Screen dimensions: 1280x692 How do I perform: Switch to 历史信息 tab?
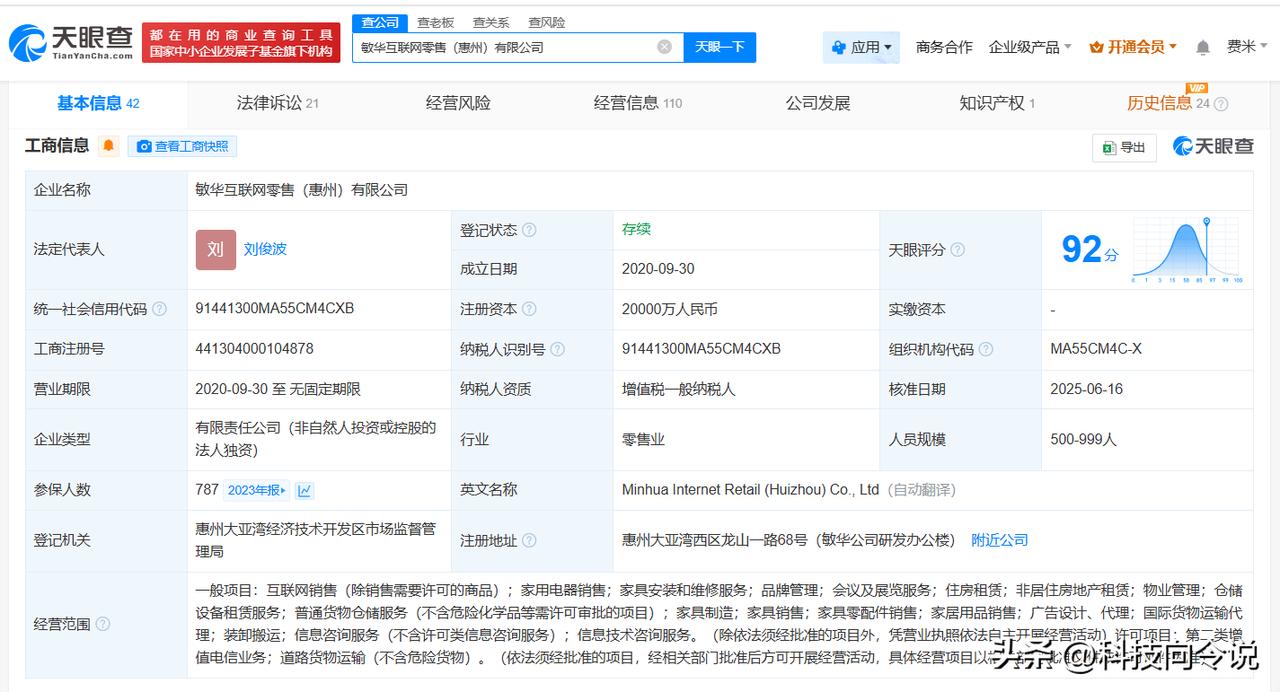pos(1167,103)
